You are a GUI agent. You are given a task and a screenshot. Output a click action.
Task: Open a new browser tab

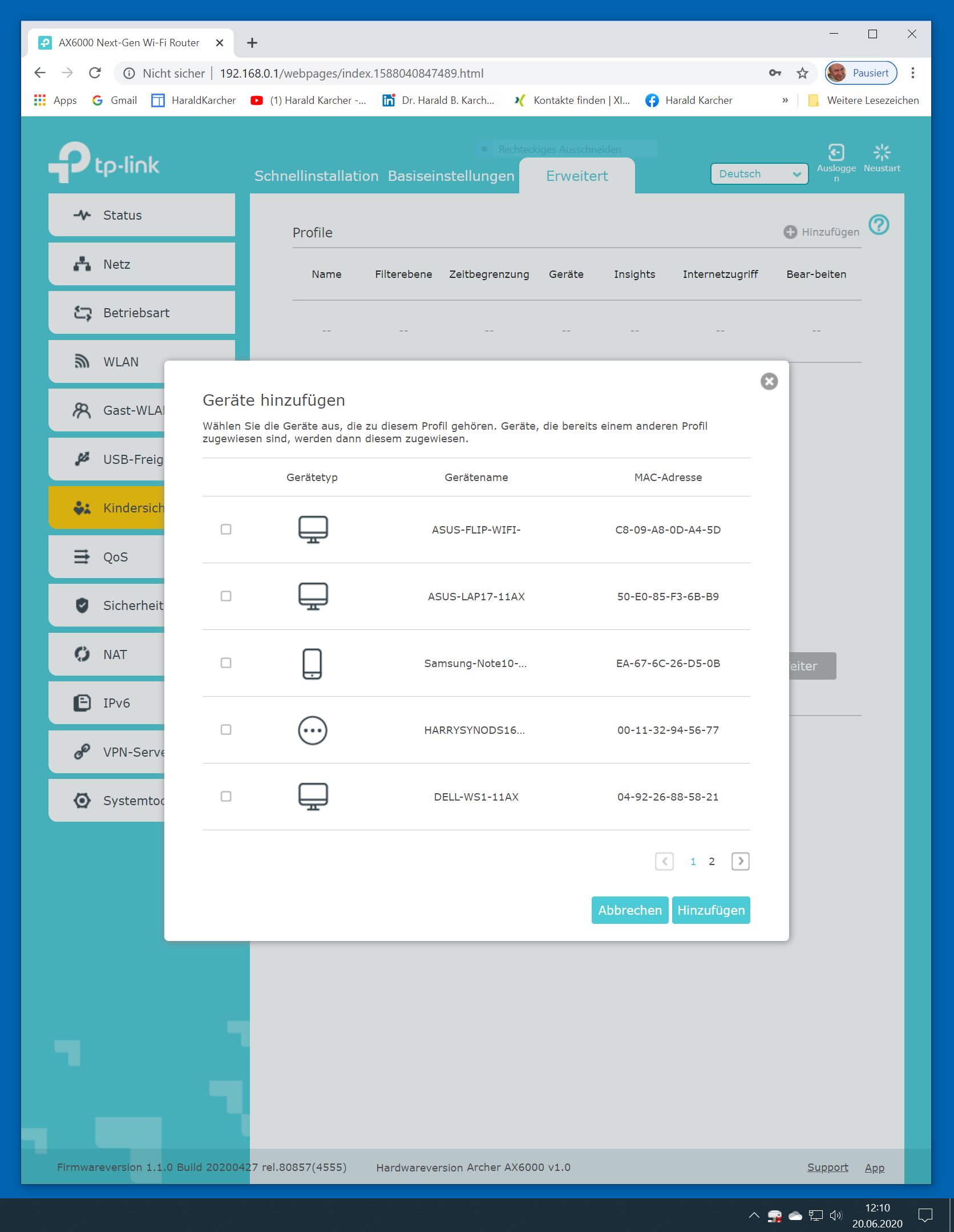click(252, 43)
